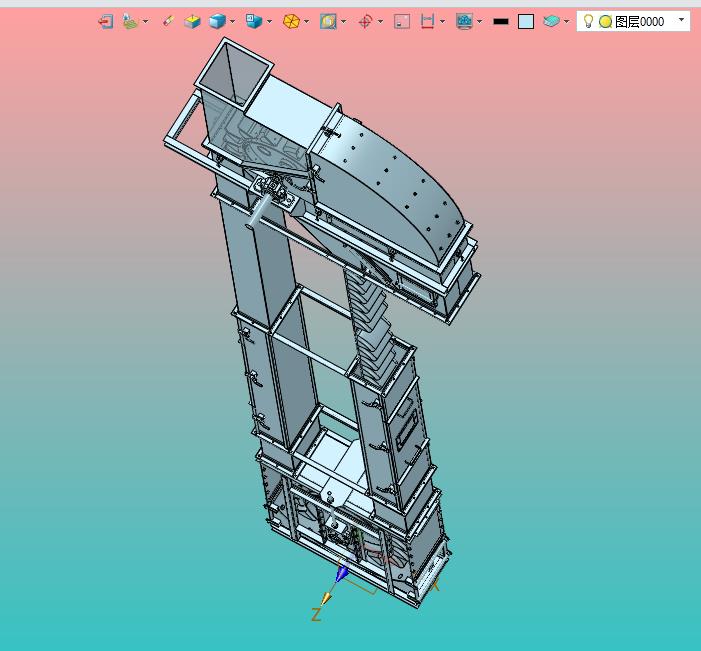This screenshot has height=651, width=701.
Task: Click the red crosshair target icon
Action: [x=365, y=21]
